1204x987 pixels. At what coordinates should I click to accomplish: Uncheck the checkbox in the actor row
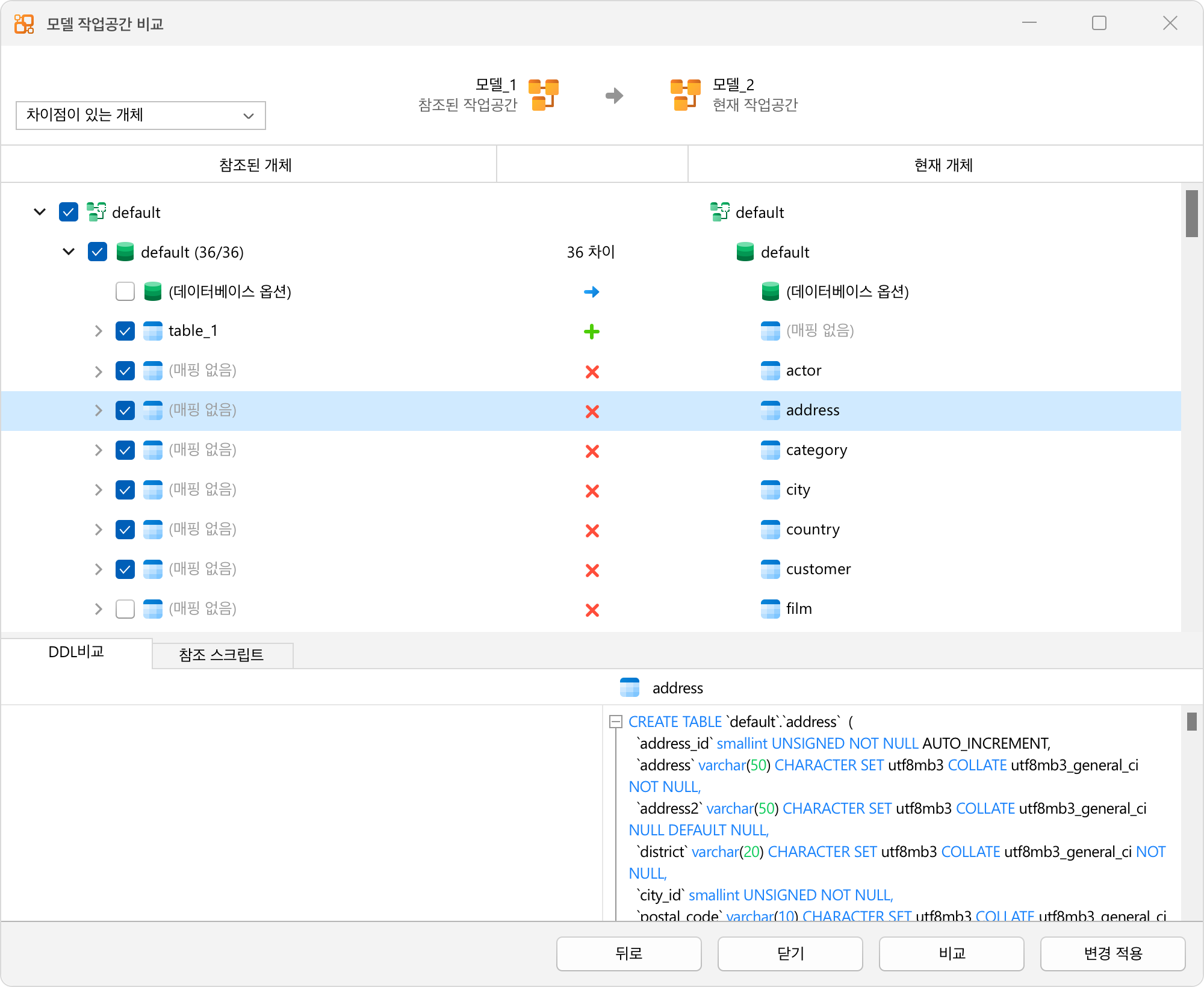[125, 371]
